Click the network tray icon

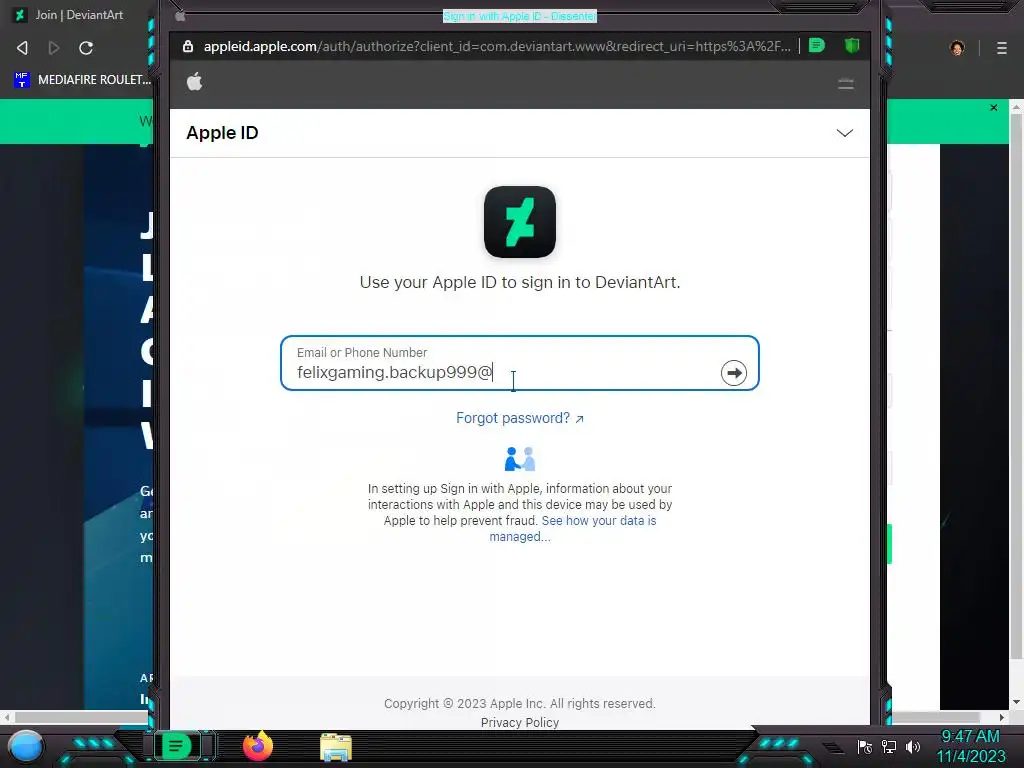click(889, 747)
